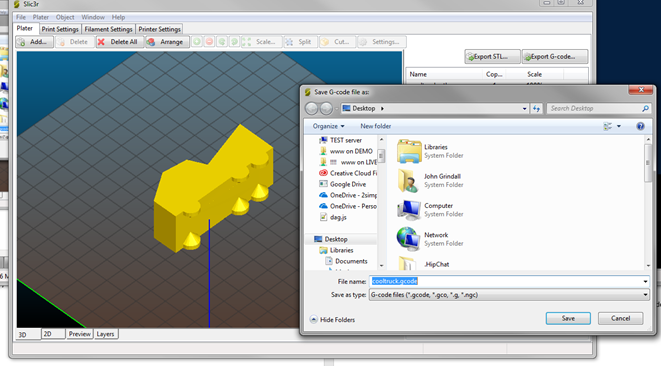Click the help question mark icon
The width and height of the screenshot is (661, 366).
tap(640, 126)
